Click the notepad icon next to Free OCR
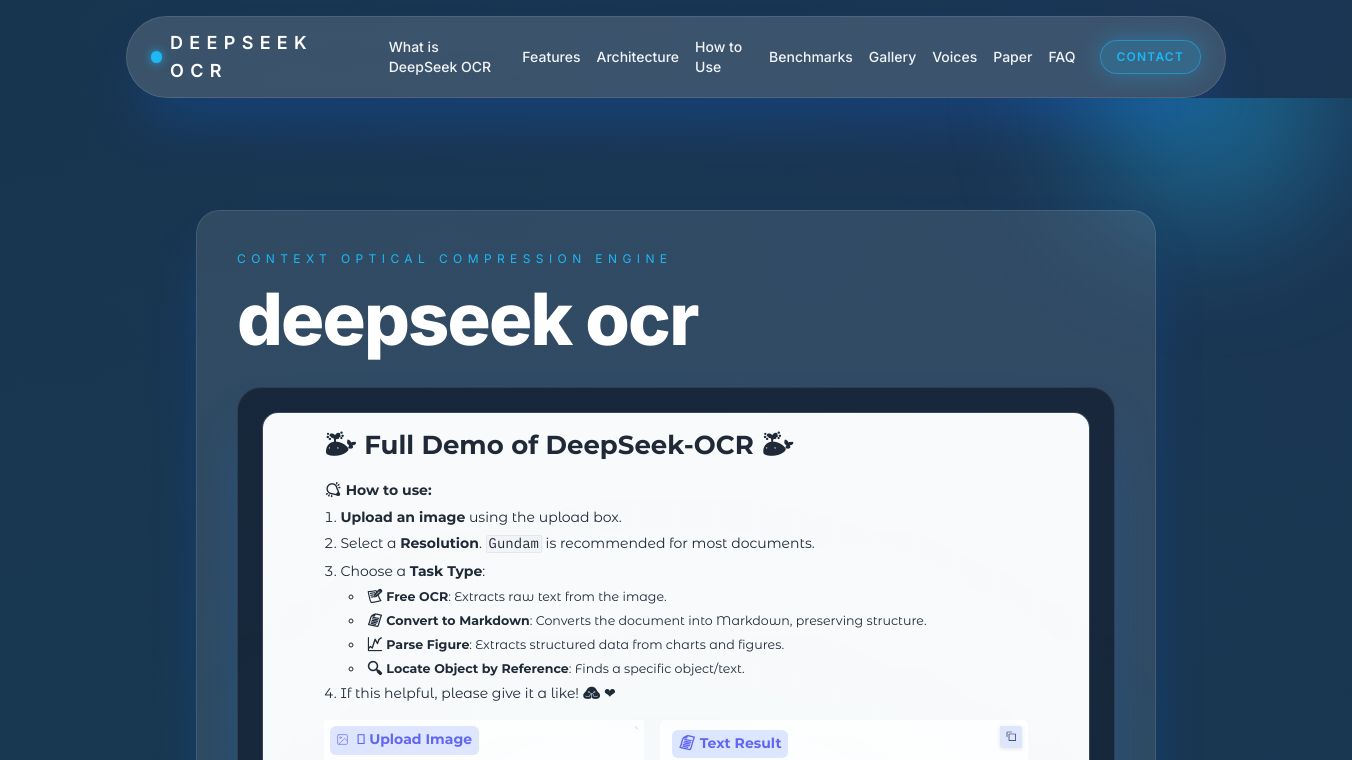1352x760 pixels. click(375, 596)
